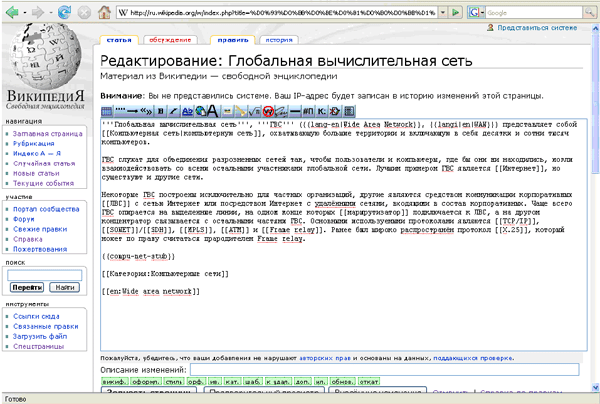Insert guillemet quotes «» from edit toolbar
Viewport: 600px width, 404px height.
click(x=146, y=111)
